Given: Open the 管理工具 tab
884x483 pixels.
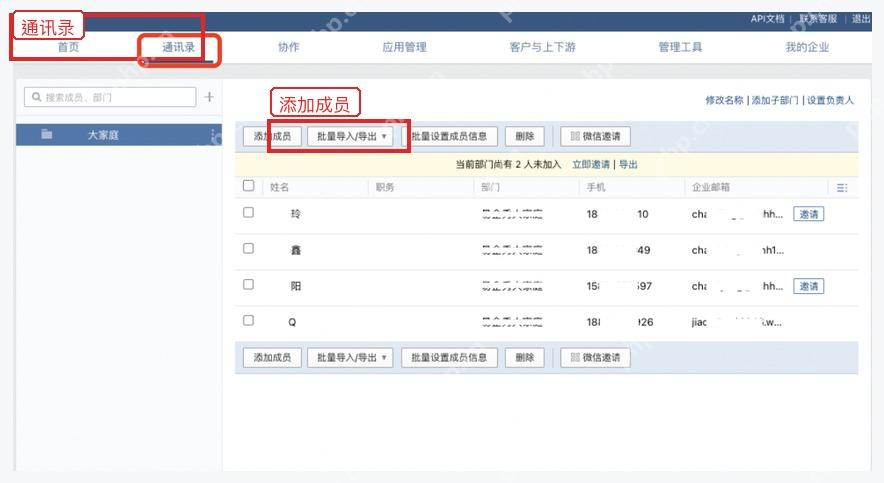Looking at the screenshot, I should [680, 47].
